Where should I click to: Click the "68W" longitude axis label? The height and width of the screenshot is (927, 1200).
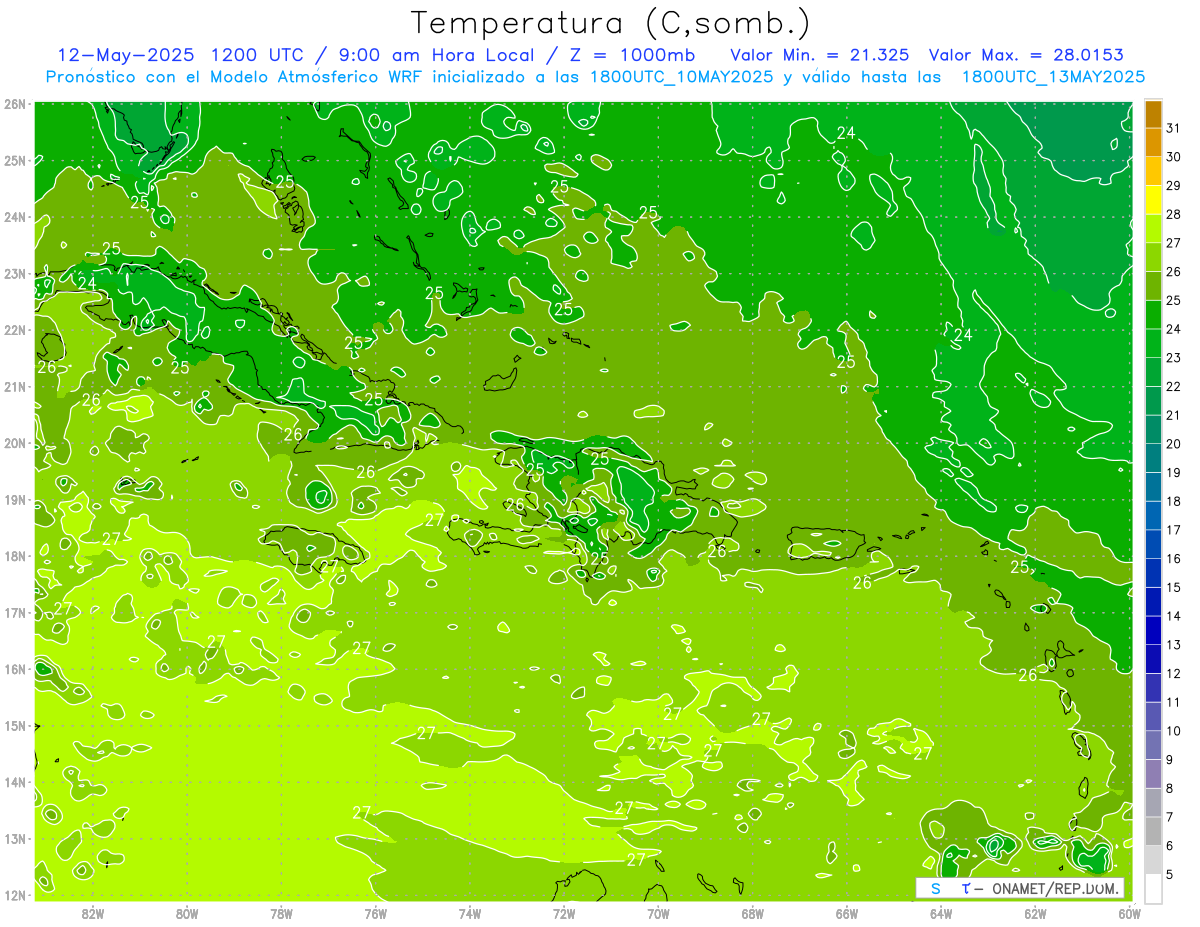pos(753,912)
